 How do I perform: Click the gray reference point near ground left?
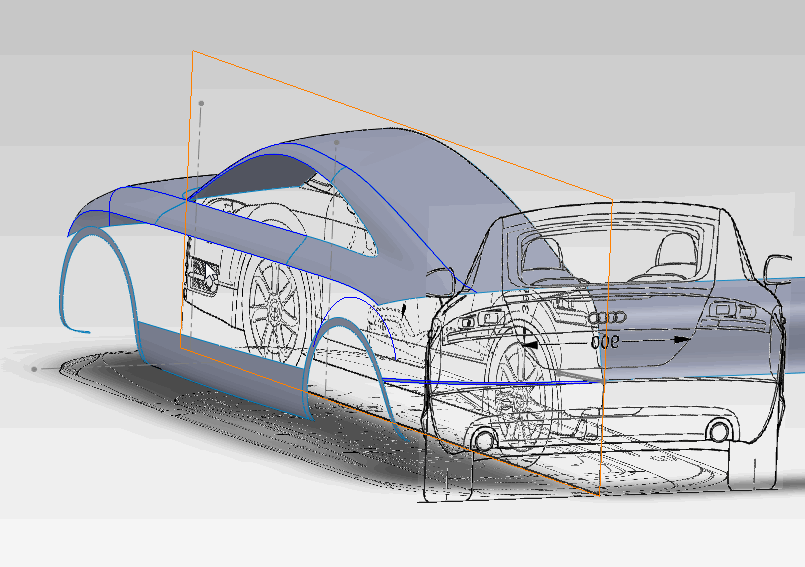pyautogui.click(x=35, y=369)
